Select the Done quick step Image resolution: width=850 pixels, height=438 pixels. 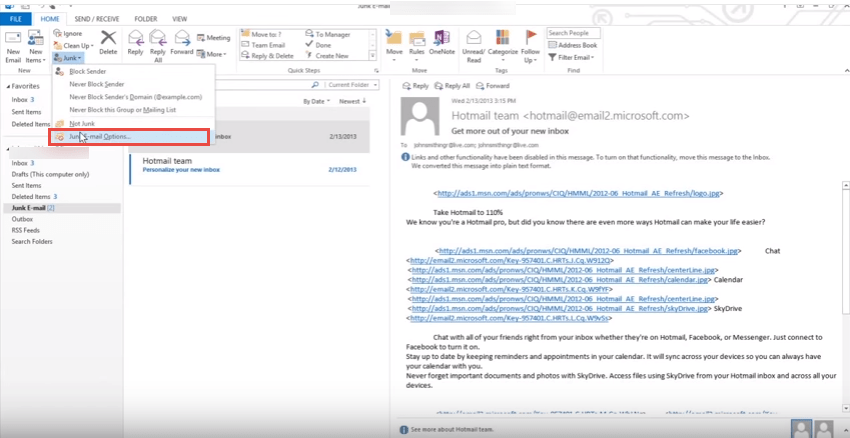coord(318,45)
